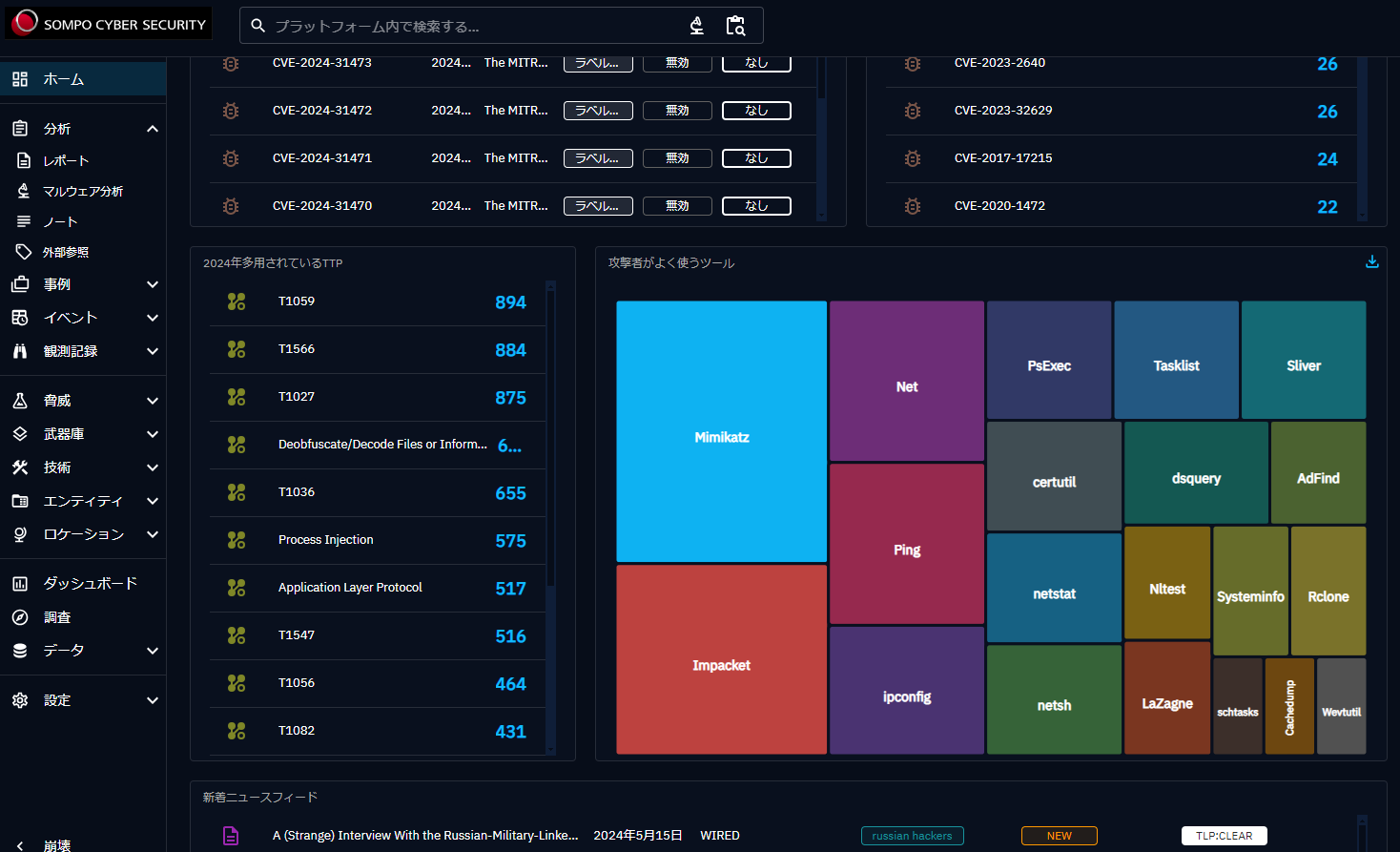The height and width of the screenshot is (852, 1400).
Task: Collapse the sidebar with 崩壊 arrow
Action: pos(21,845)
